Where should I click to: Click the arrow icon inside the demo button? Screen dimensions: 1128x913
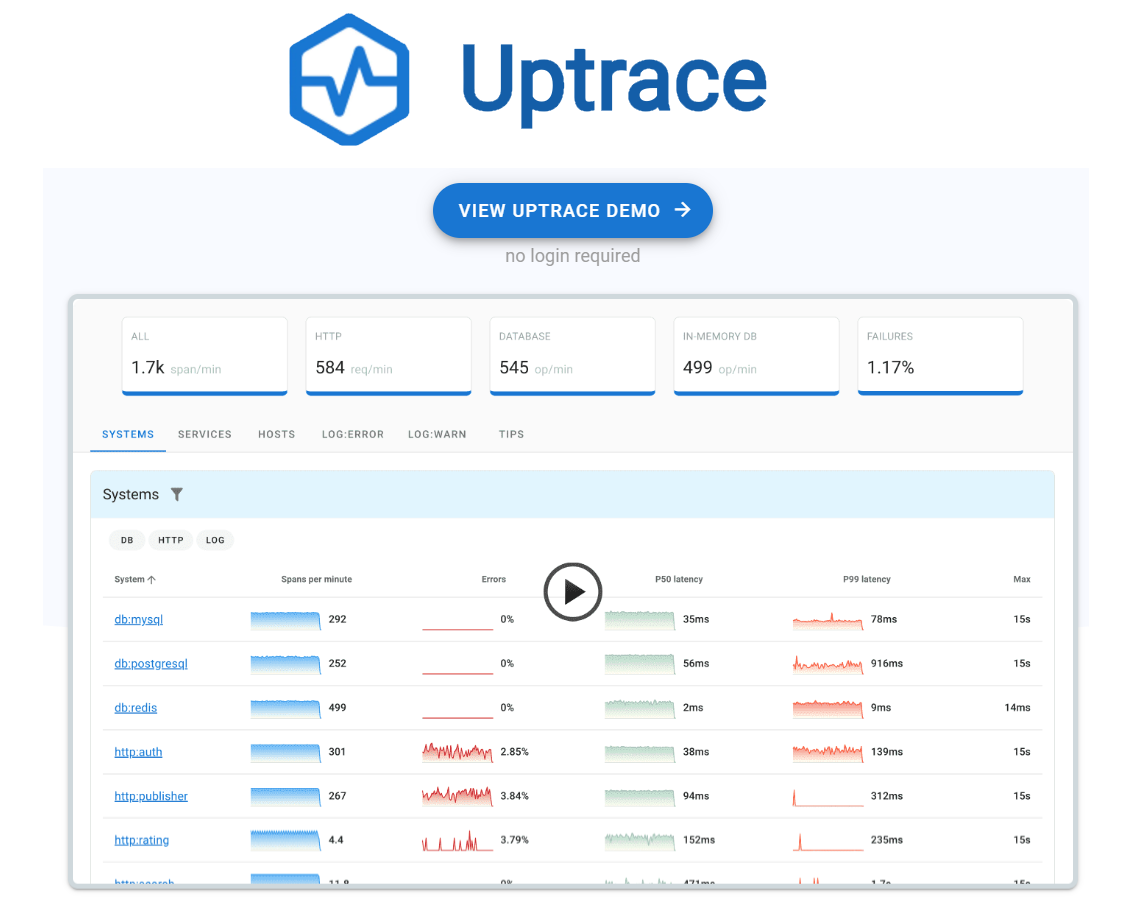pyautogui.click(x=685, y=210)
